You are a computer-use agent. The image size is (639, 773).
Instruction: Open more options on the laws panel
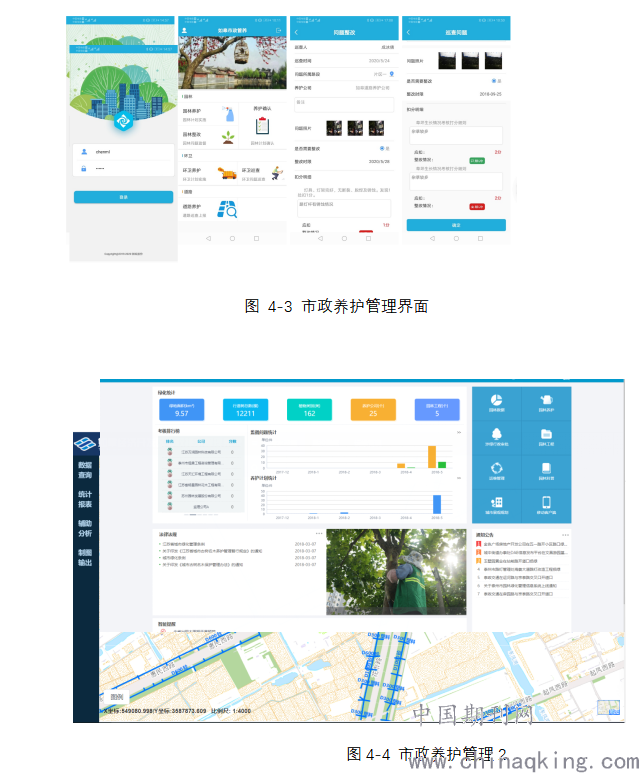pos(319,533)
